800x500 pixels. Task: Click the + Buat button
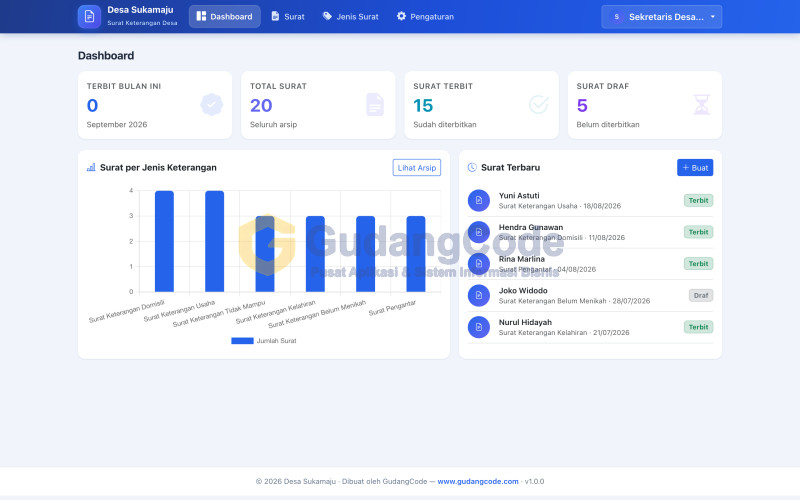click(695, 167)
